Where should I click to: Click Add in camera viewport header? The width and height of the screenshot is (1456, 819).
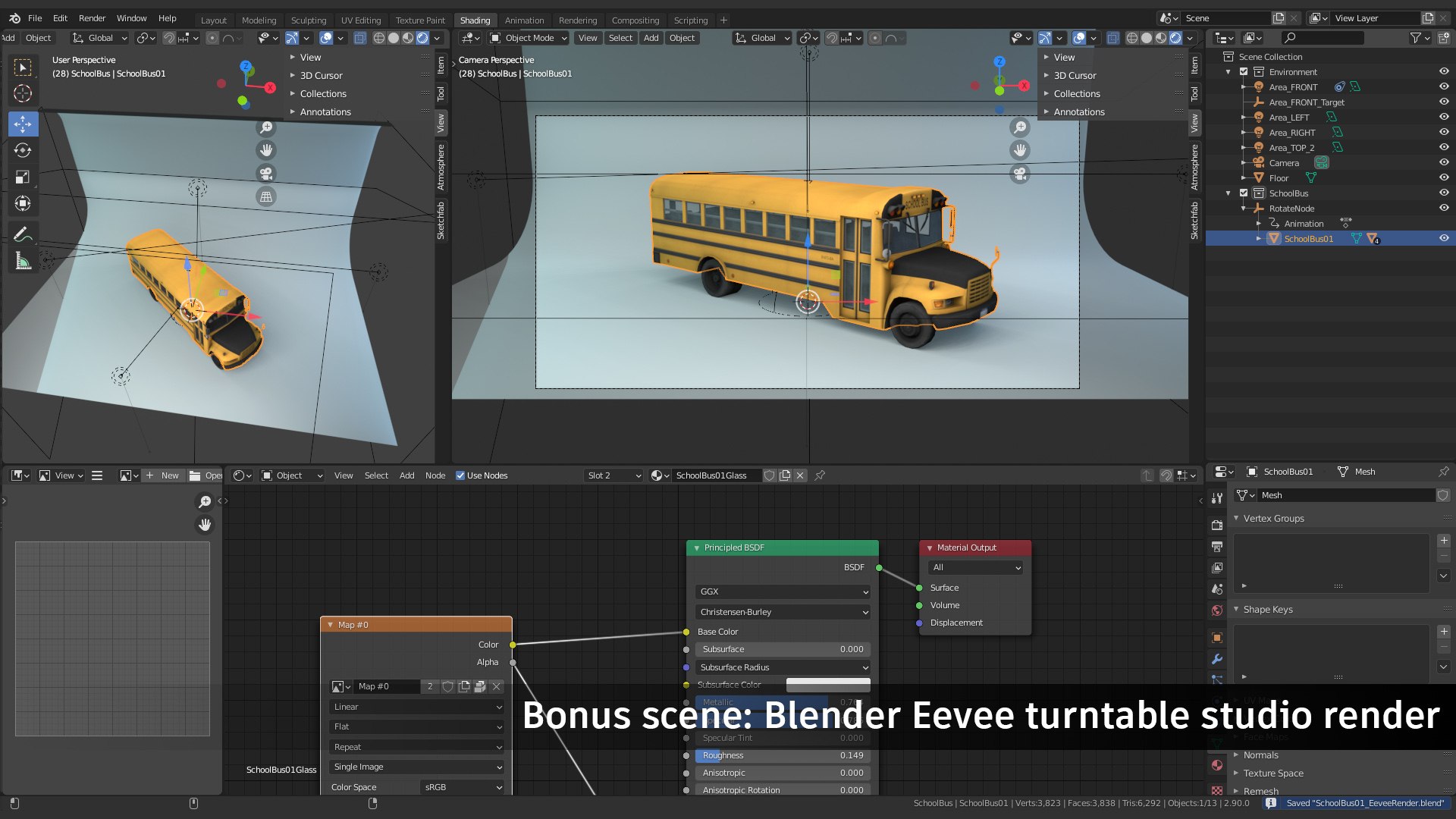[651, 38]
